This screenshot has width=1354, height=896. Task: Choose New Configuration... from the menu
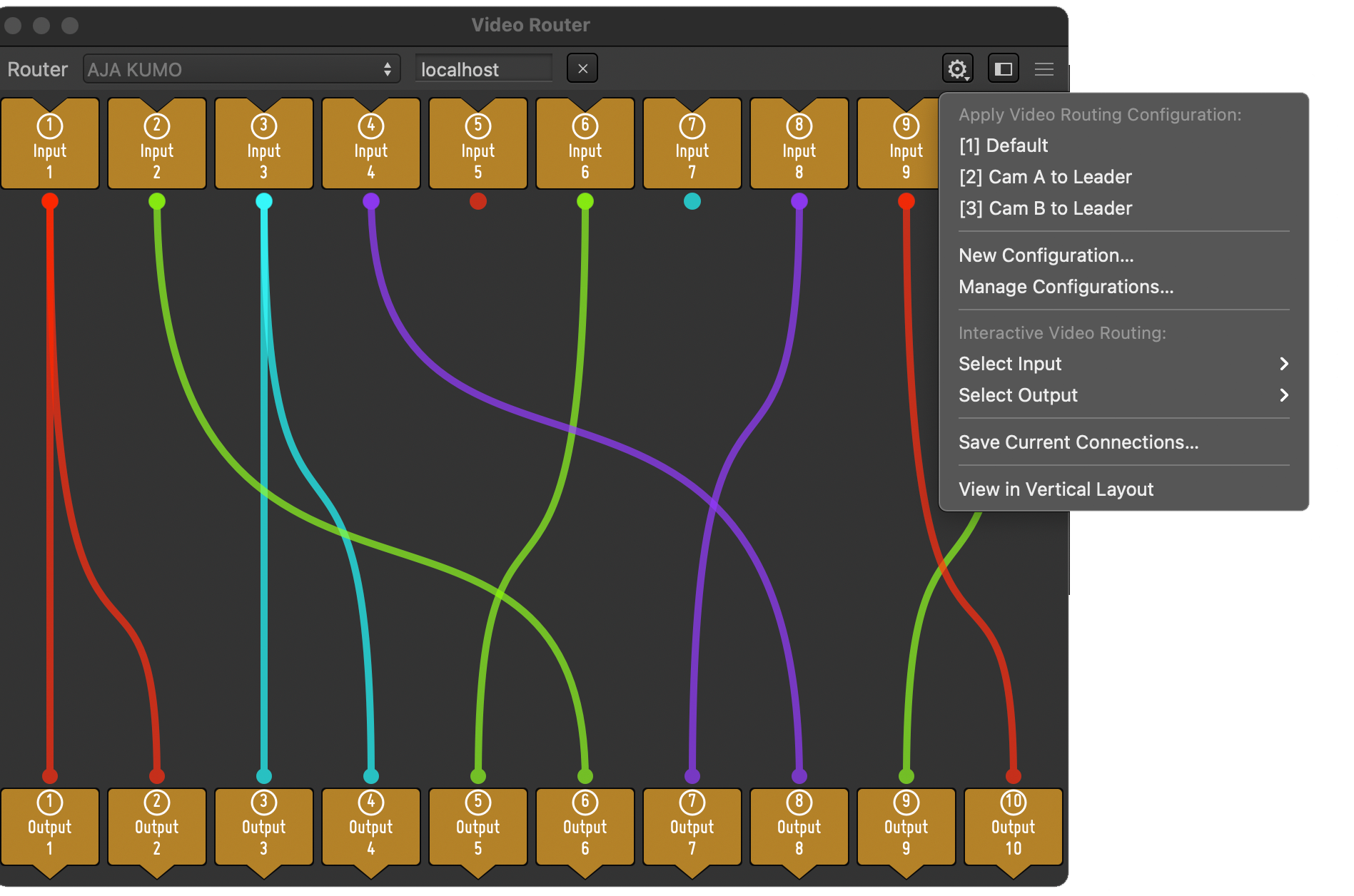click(1046, 255)
